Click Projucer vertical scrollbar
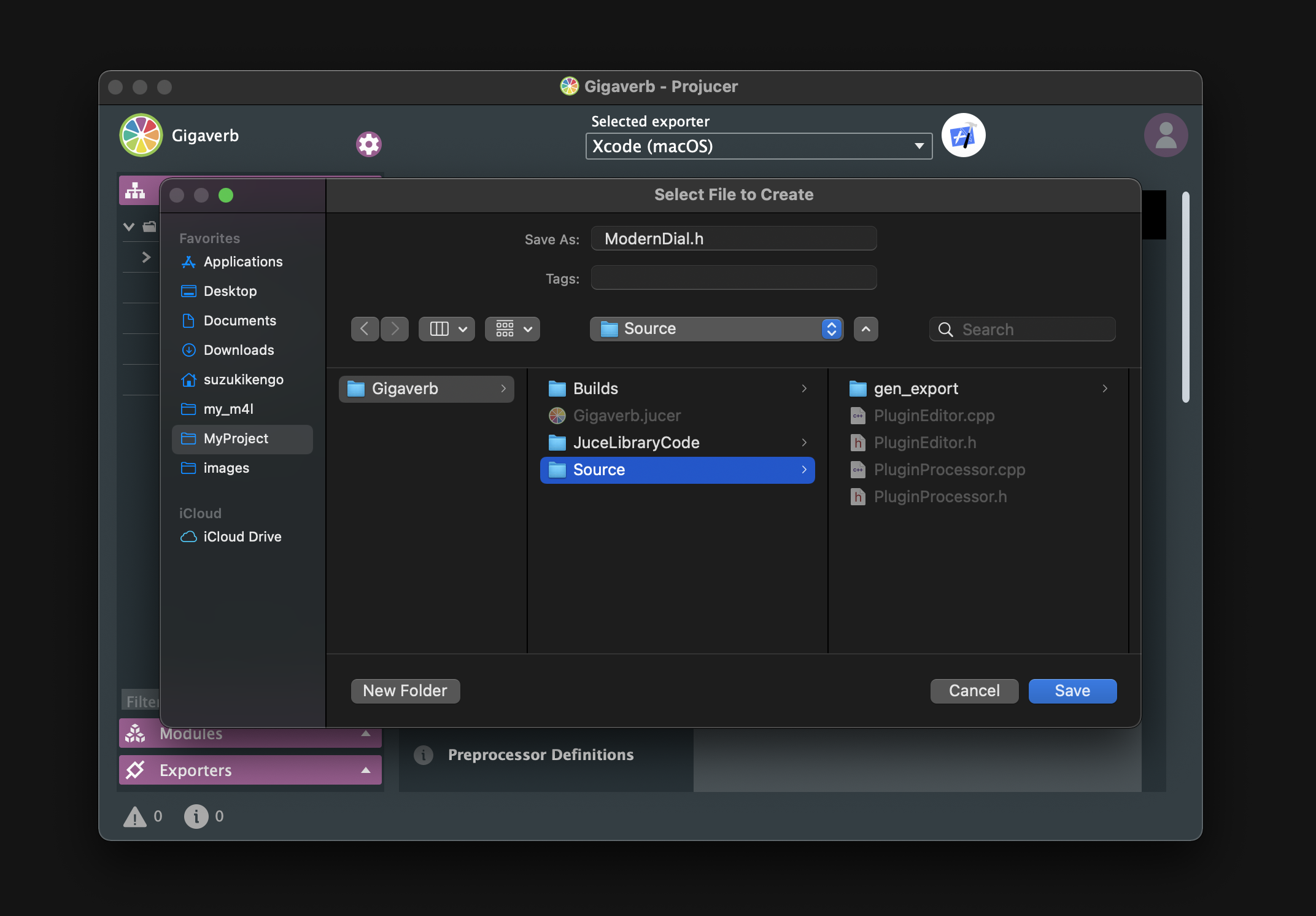 tap(1186, 297)
